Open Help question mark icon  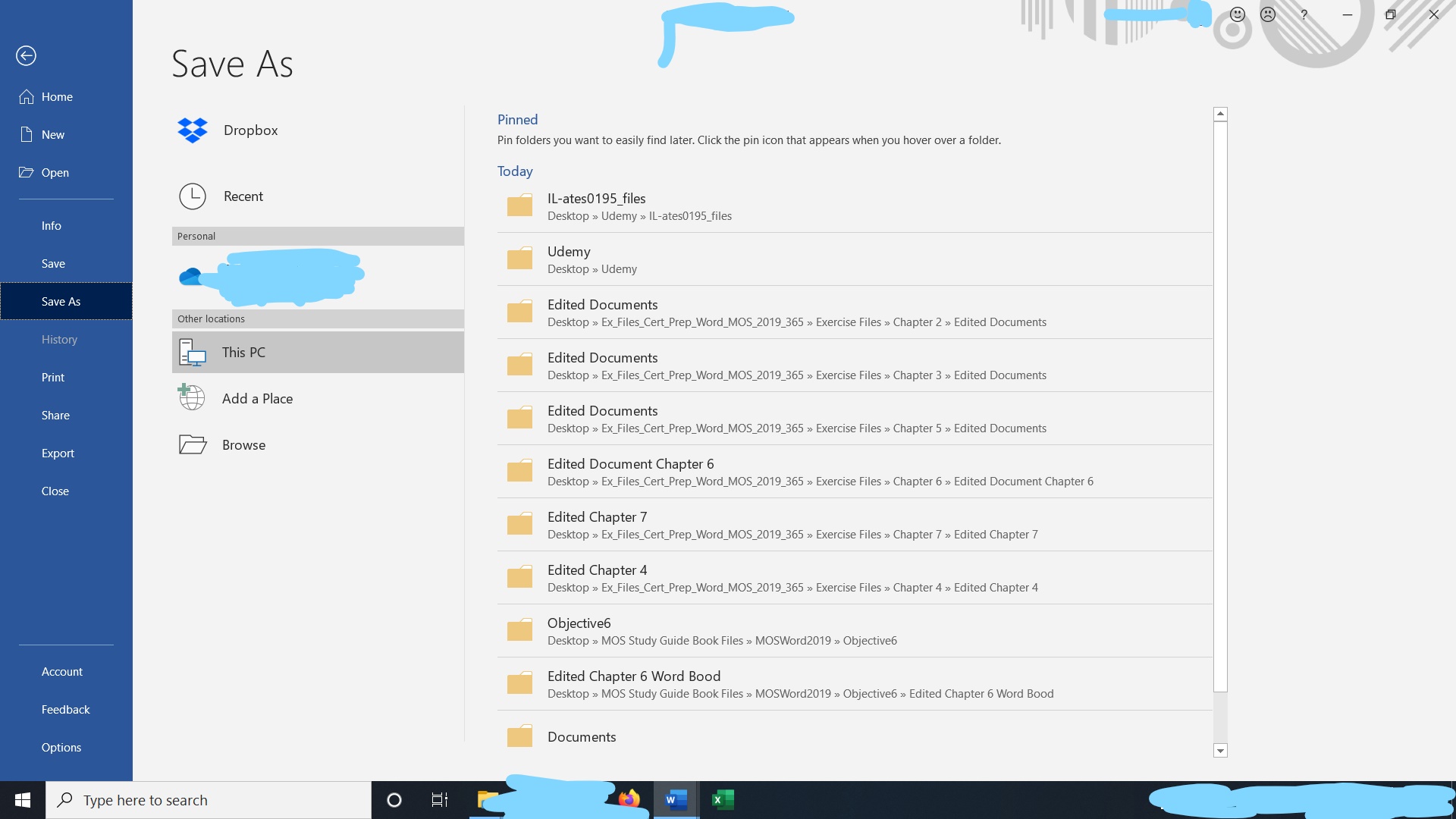(x=1304, y=14)
